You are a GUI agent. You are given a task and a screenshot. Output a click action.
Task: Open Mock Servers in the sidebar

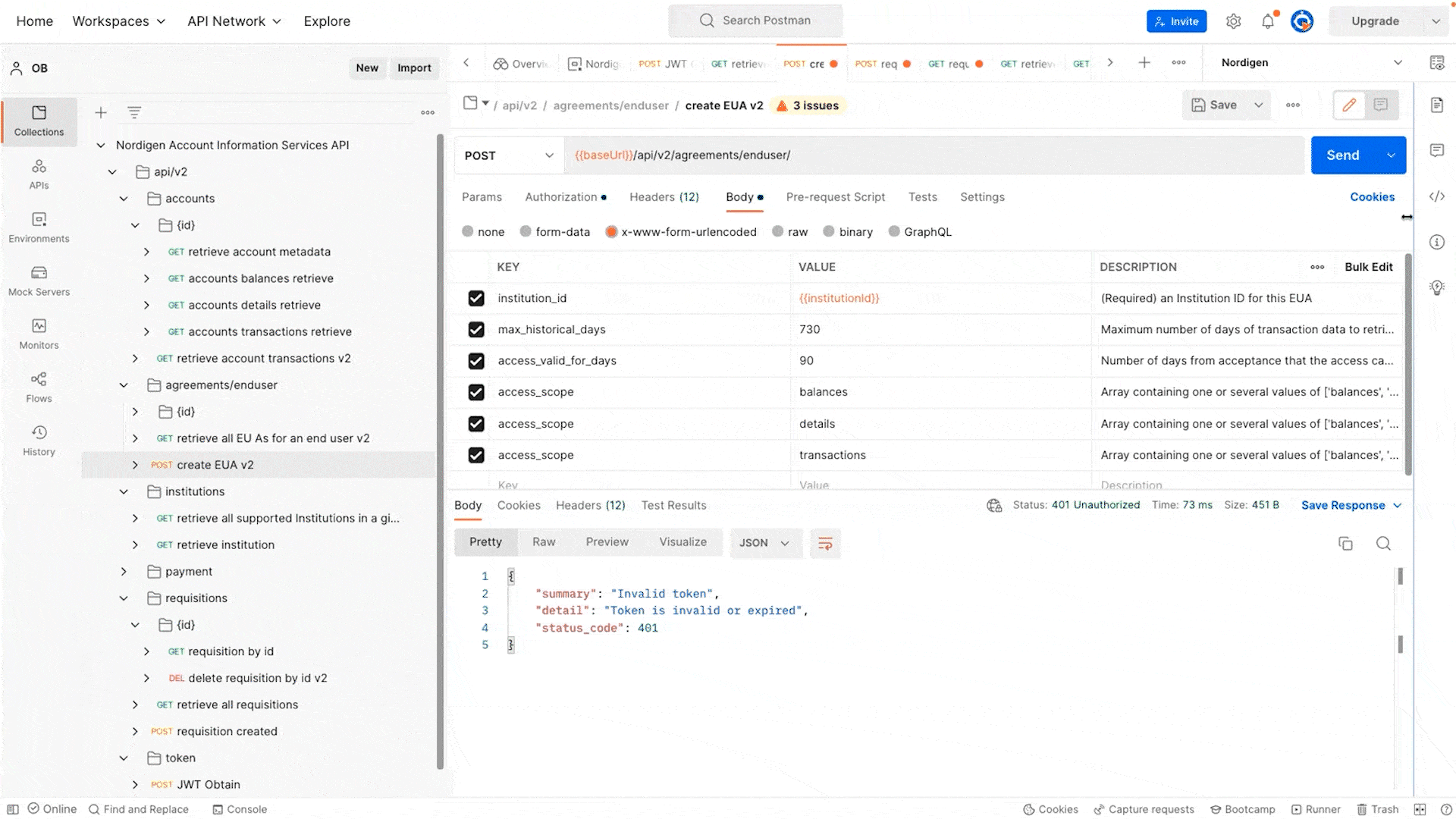(39, 281)
